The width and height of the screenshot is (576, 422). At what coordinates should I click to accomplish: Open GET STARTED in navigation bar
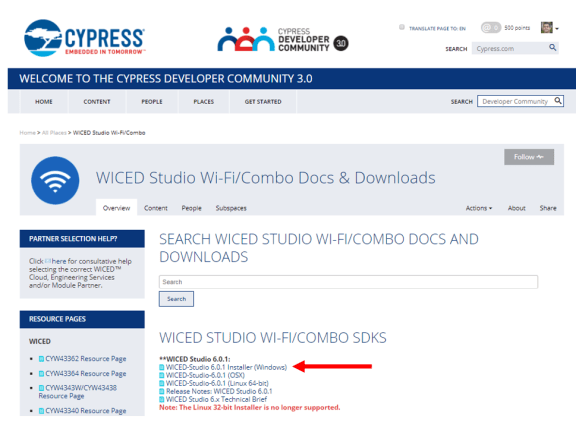click(x=263, y=102)
